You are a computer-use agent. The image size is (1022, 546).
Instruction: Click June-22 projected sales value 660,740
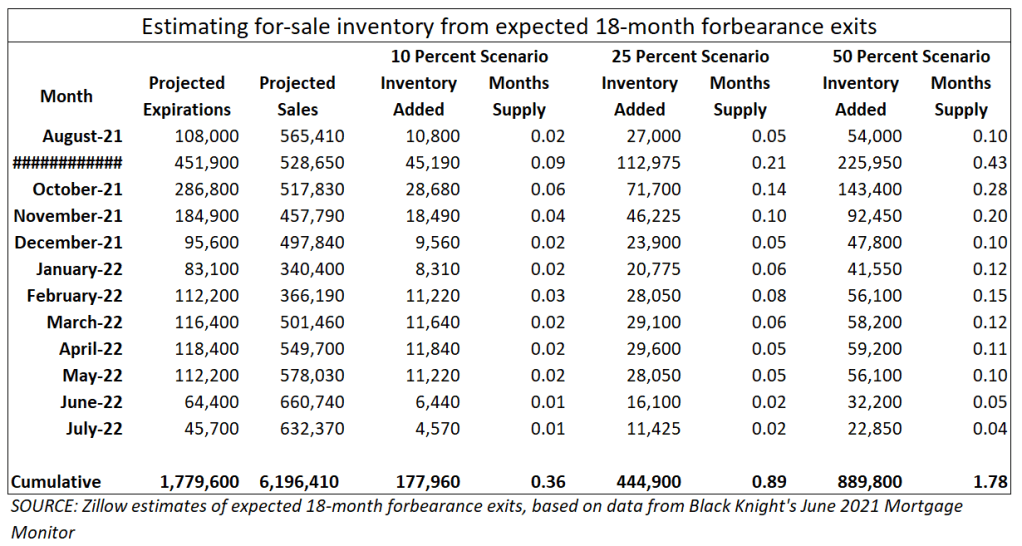click(312, 401)
